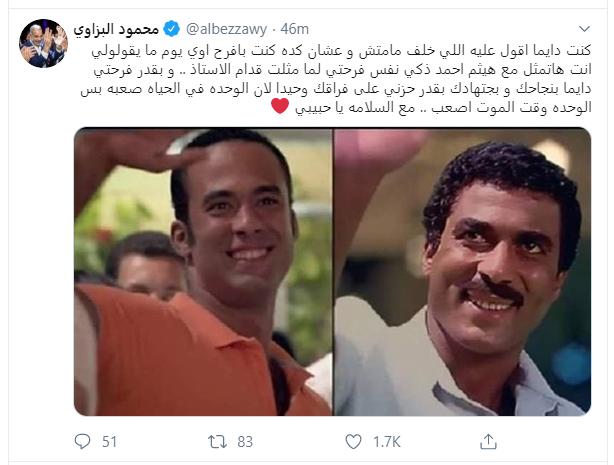
Task: Open the round profile avatar picture
Action: (43, 43)
